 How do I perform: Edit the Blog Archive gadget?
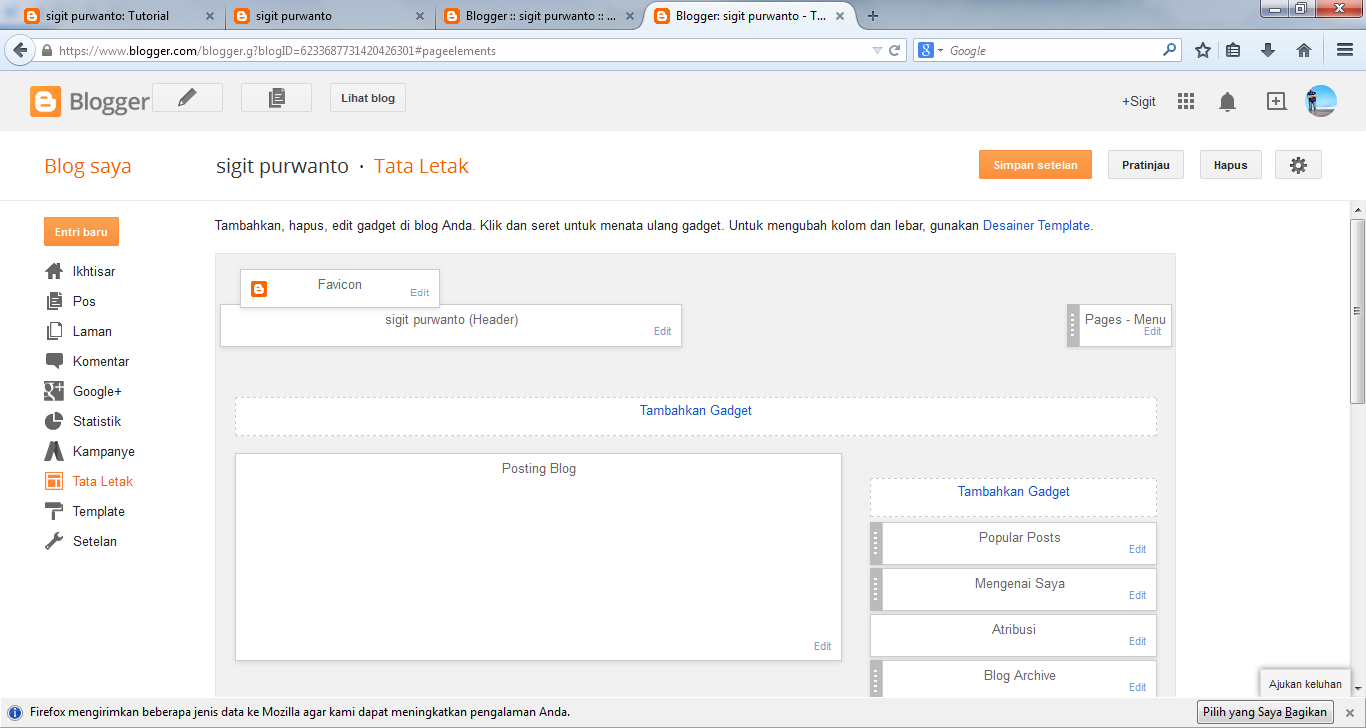(x=1137, y=687)
